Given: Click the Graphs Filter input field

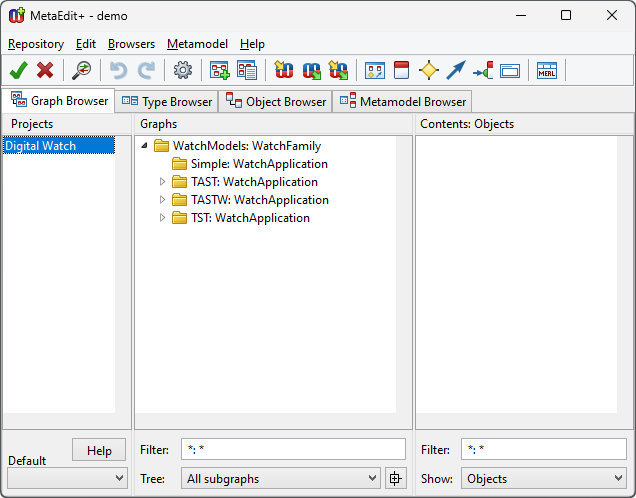Looking at the screenshot, I should pyautogui.click(x=293, y=449).
